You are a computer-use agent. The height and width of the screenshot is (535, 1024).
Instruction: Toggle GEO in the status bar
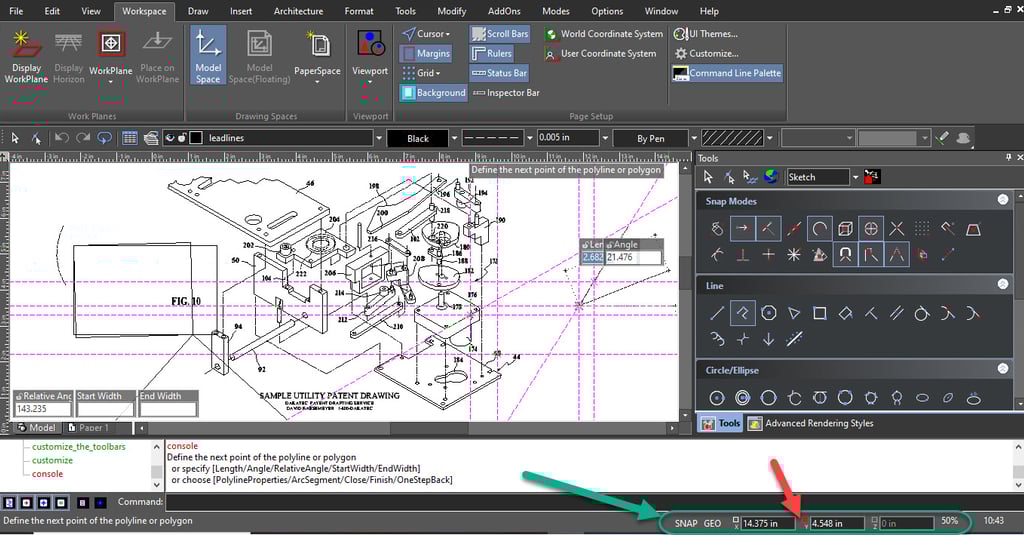click(712, 523)
